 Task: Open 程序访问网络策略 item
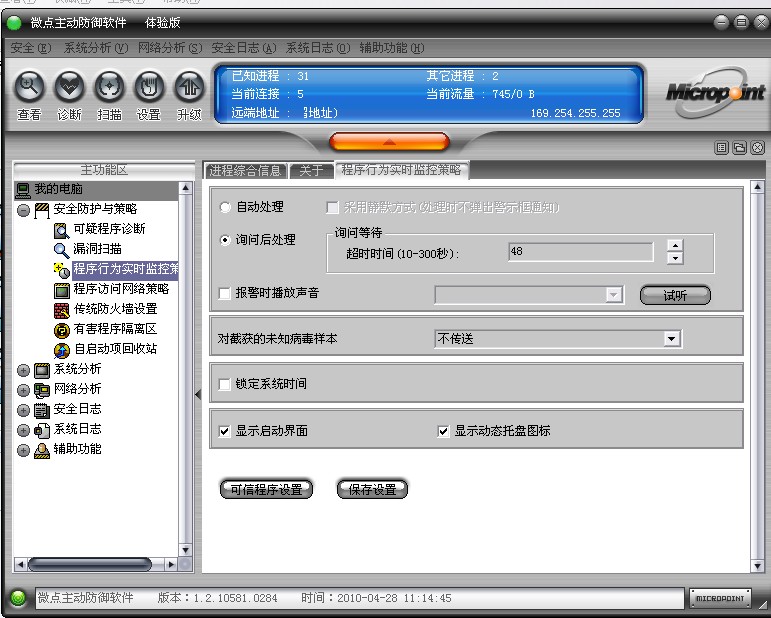point(121,289)
